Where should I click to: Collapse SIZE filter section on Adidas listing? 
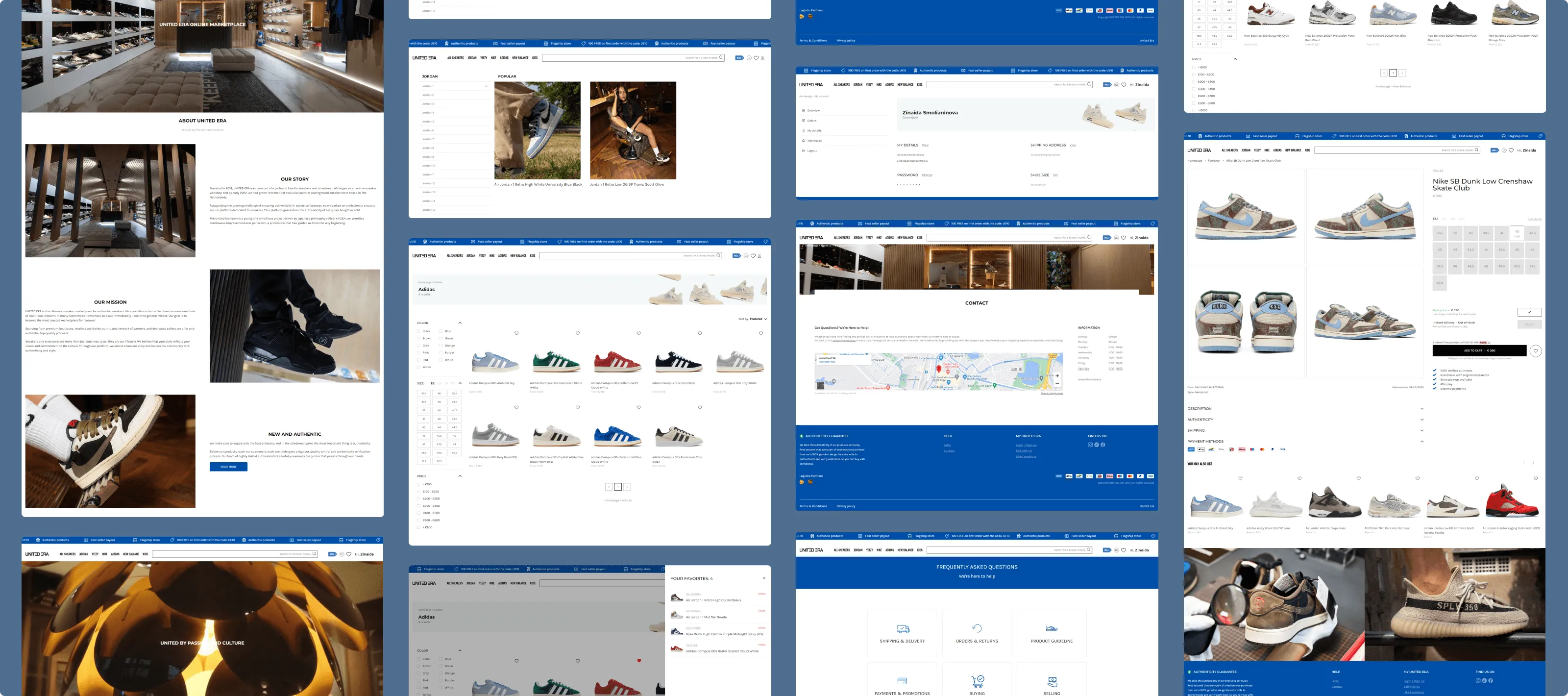pyautogui.click(x=460, y=384)
